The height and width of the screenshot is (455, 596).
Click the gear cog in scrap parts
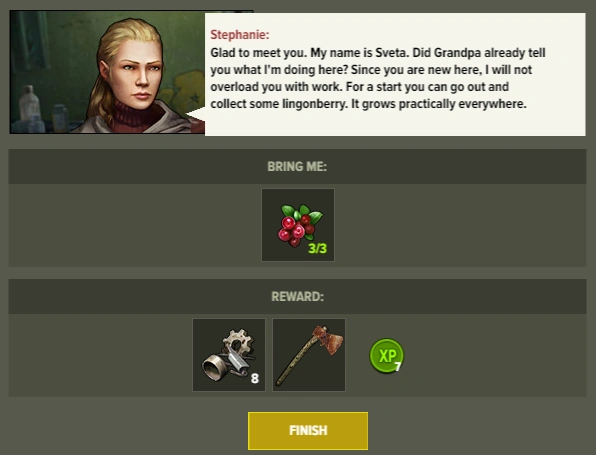click(238, 341)
